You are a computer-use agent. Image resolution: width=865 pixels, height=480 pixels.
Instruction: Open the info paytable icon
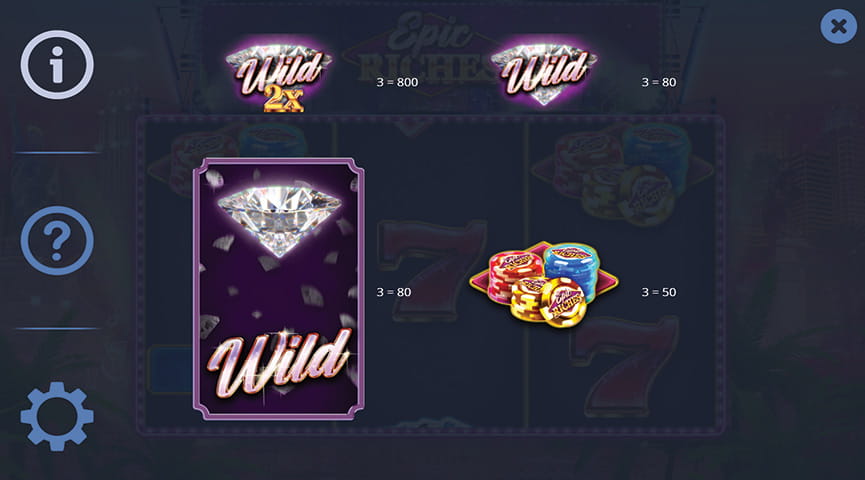pos(57,65)
